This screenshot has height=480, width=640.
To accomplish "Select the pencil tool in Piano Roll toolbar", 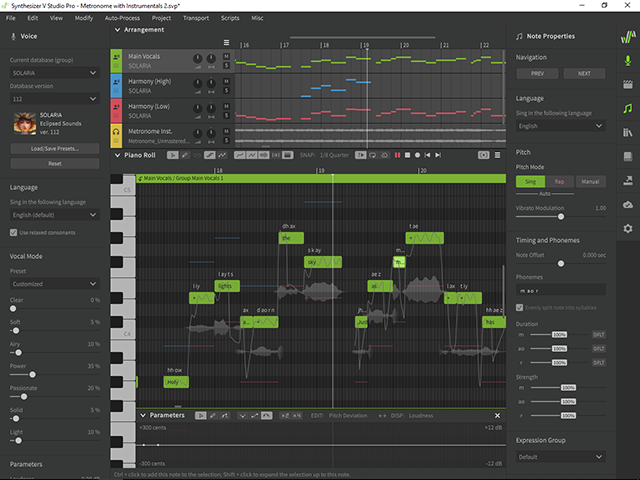I will click(185, 155).
